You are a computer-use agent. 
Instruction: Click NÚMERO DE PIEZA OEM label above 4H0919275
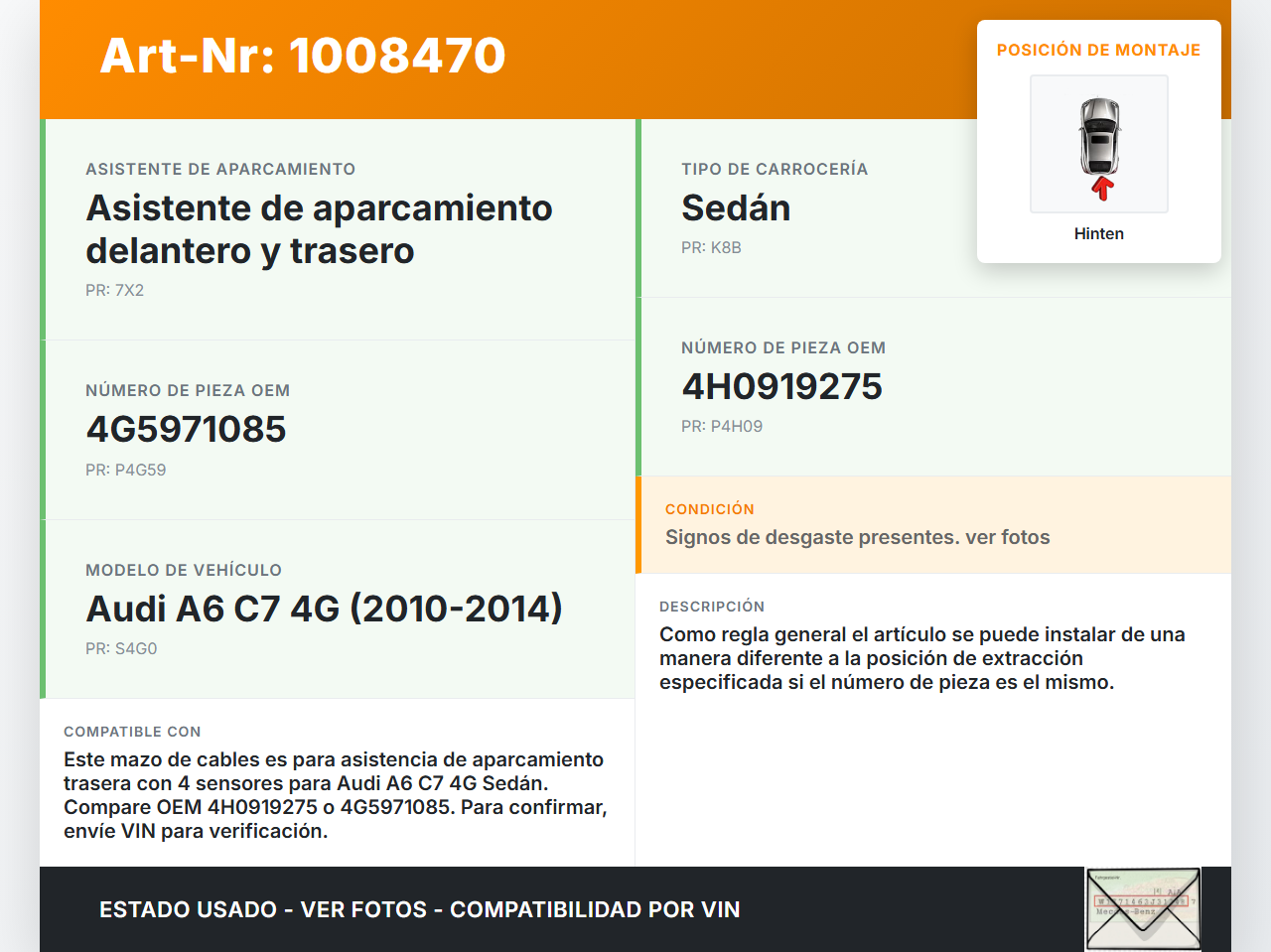pos(783,347)
